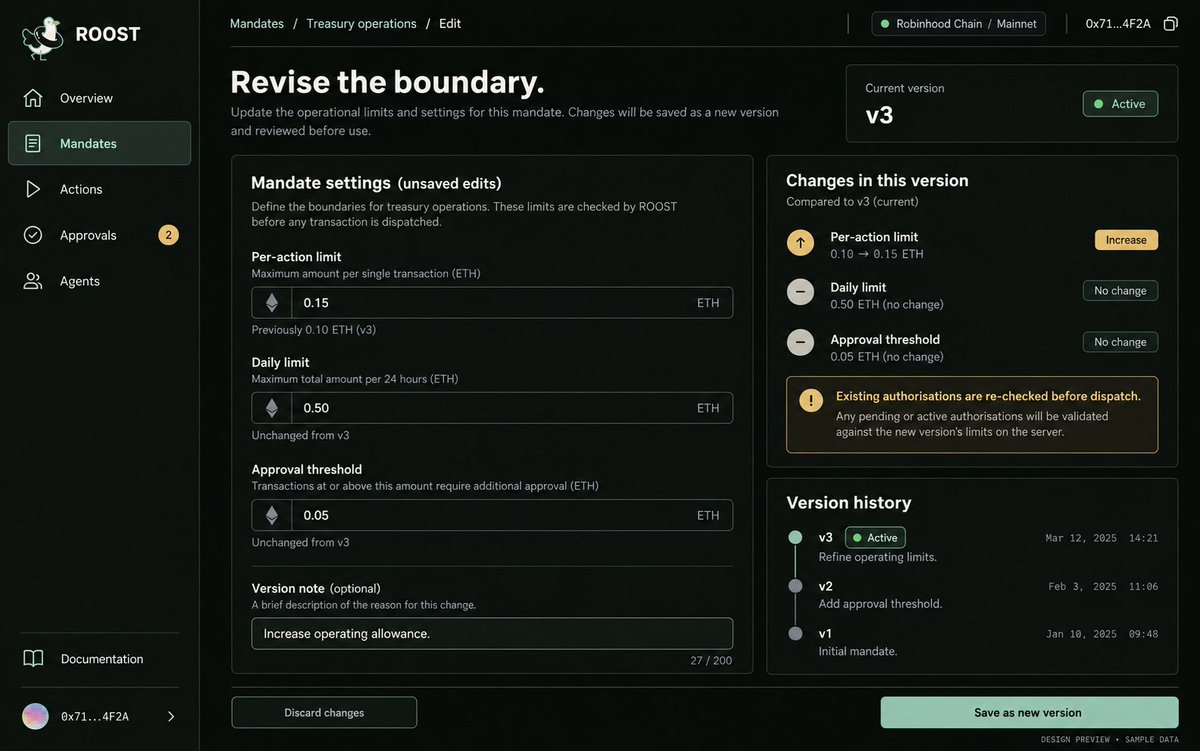Click wallet address 0x71...4F2A in header
Screen dimensions: 1200x751
pos(1118,23)
